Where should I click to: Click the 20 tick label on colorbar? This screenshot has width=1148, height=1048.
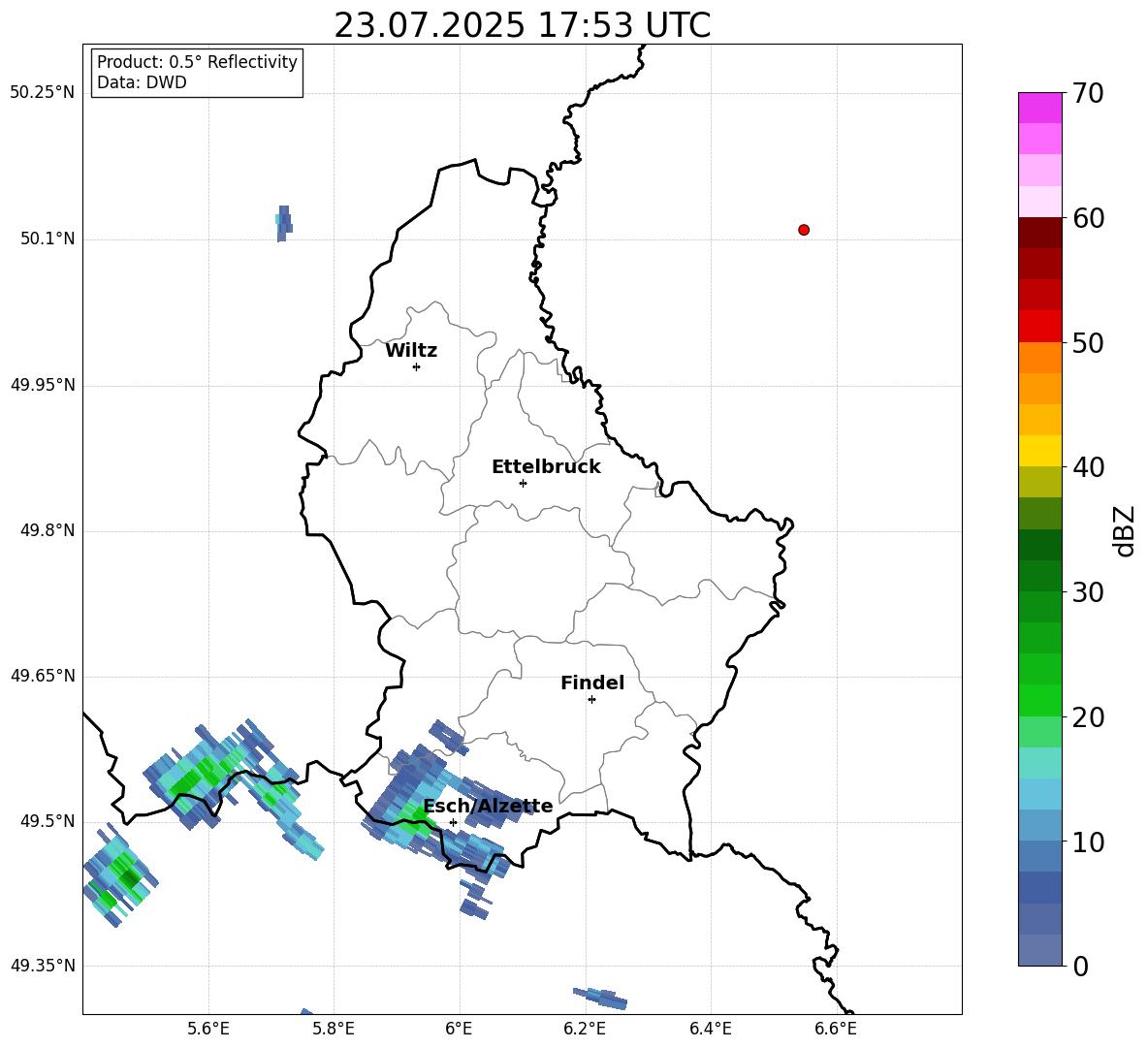pyautogui.click(x=1088, y=717)
